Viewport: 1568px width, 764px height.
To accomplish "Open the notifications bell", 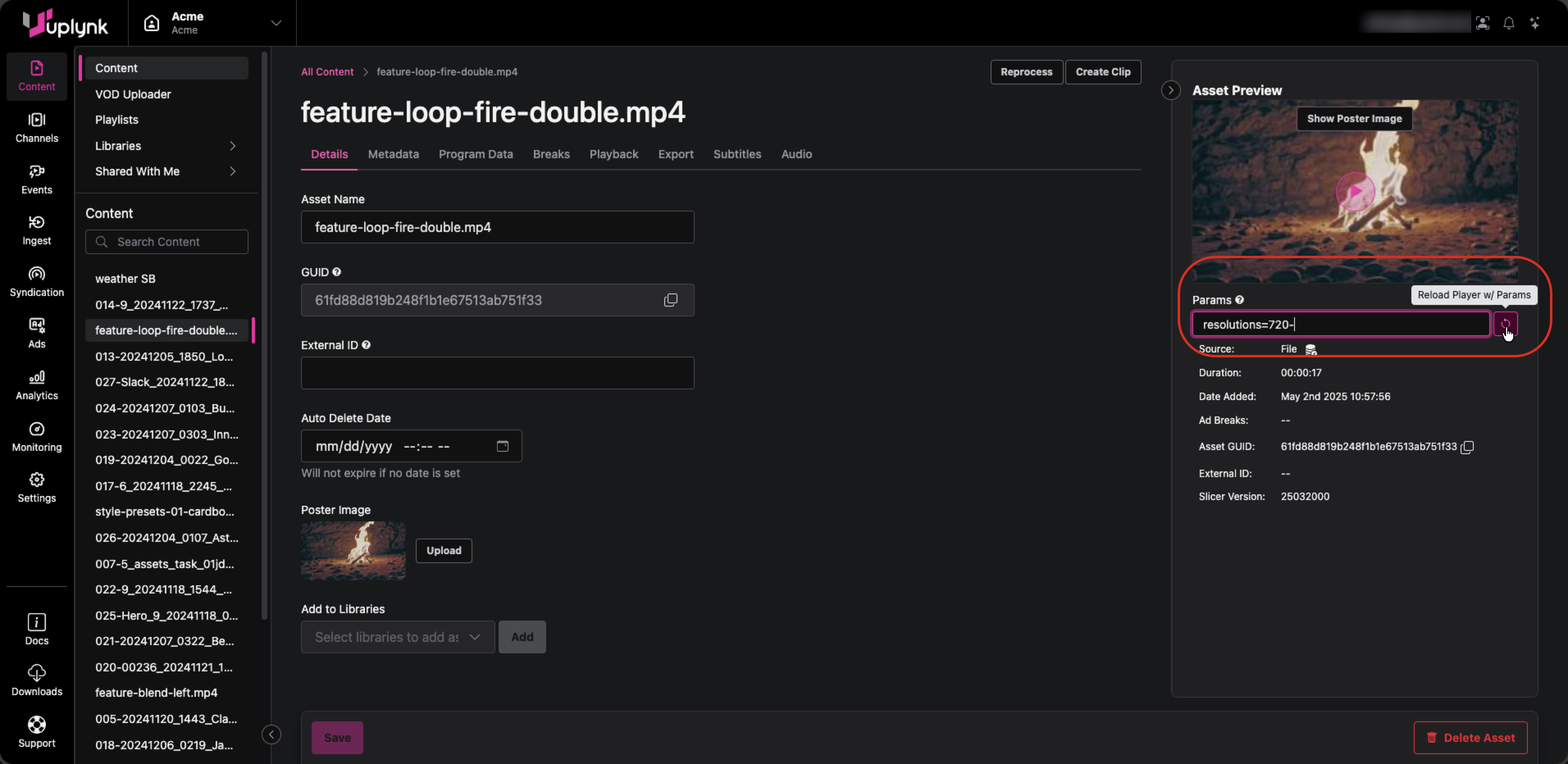I will pos(1509,23).
